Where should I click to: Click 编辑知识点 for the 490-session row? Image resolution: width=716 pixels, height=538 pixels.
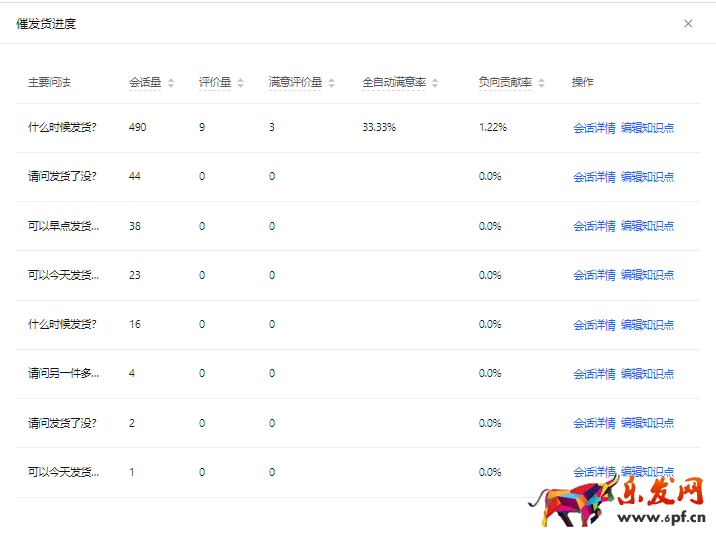[647, 128]
